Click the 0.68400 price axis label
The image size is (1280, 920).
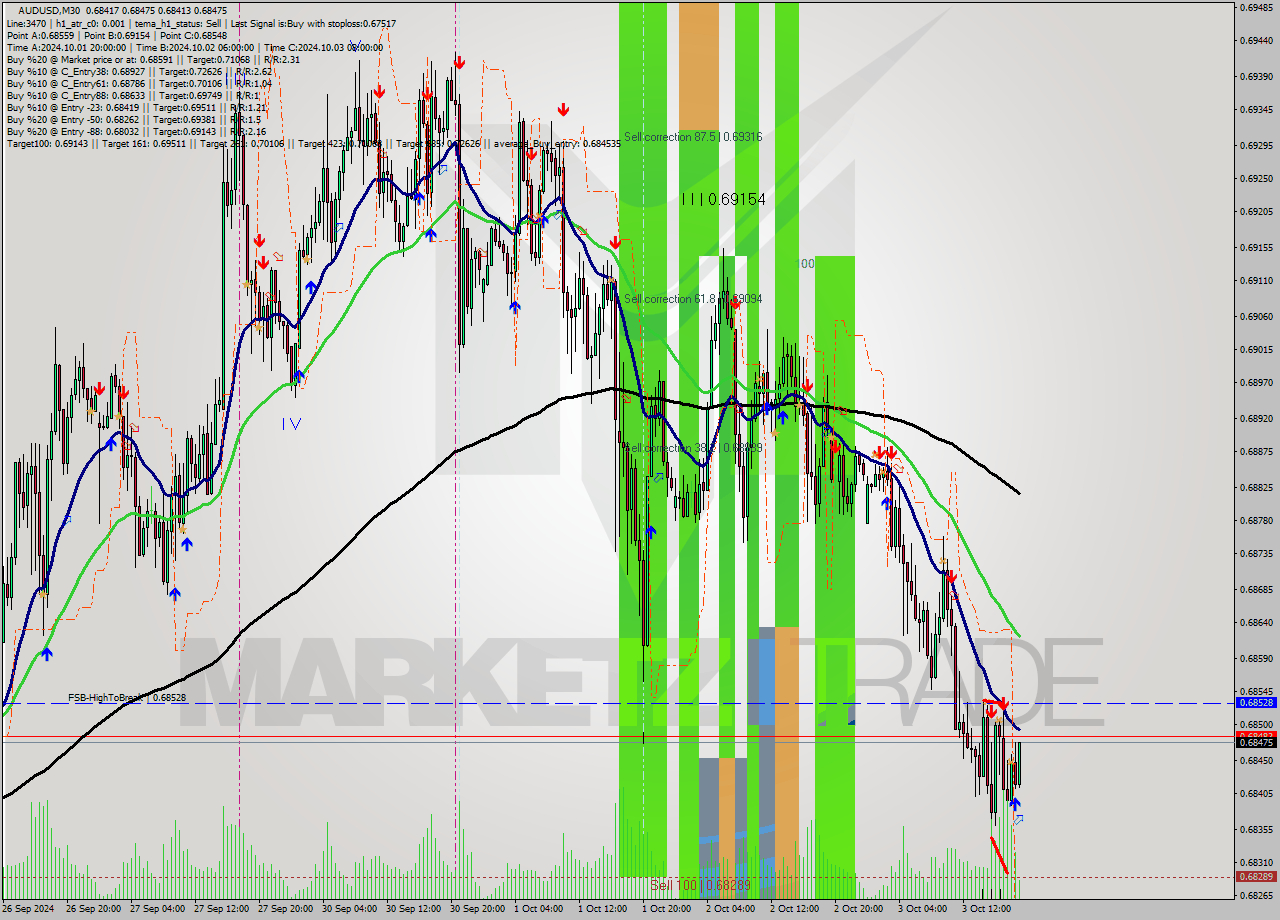(x=1257, y=794)
